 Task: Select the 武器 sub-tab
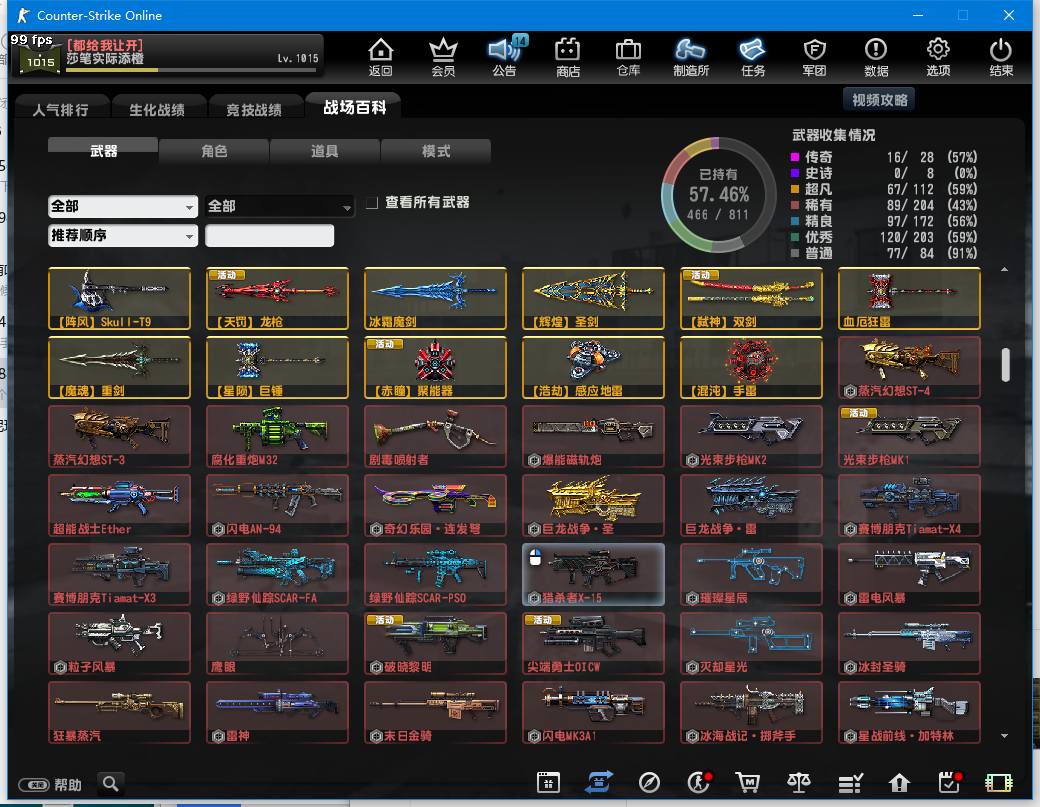pos(103,151)
